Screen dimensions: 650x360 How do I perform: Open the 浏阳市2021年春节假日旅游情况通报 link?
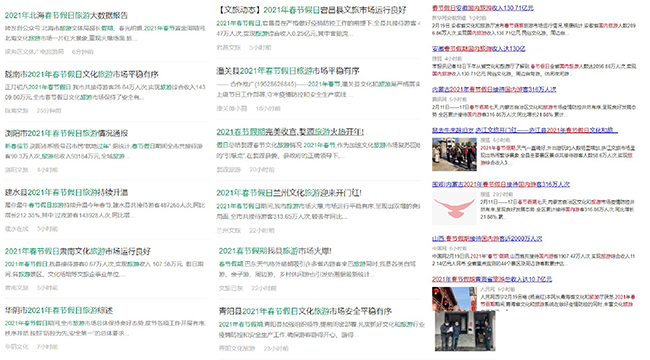tap(66, 134)
